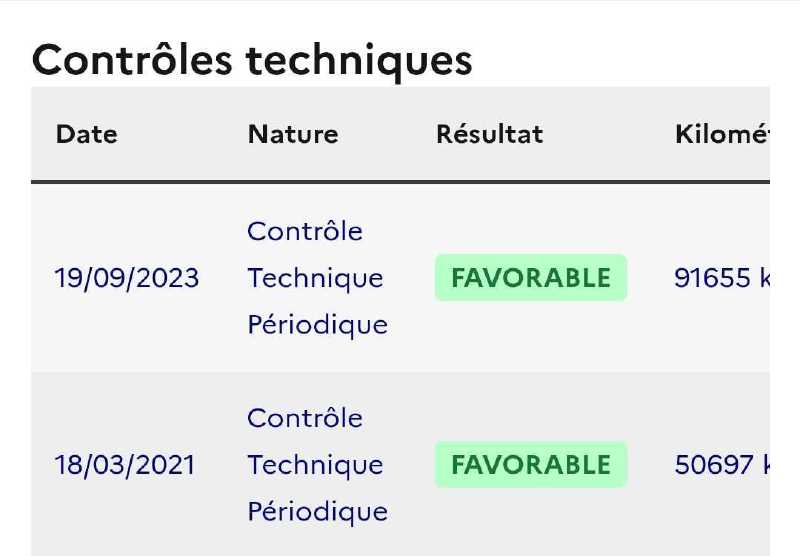The image size is (800, 556).
Task: Click the word "Contrôles" in the page heading
Action: (x=132, y=60)
